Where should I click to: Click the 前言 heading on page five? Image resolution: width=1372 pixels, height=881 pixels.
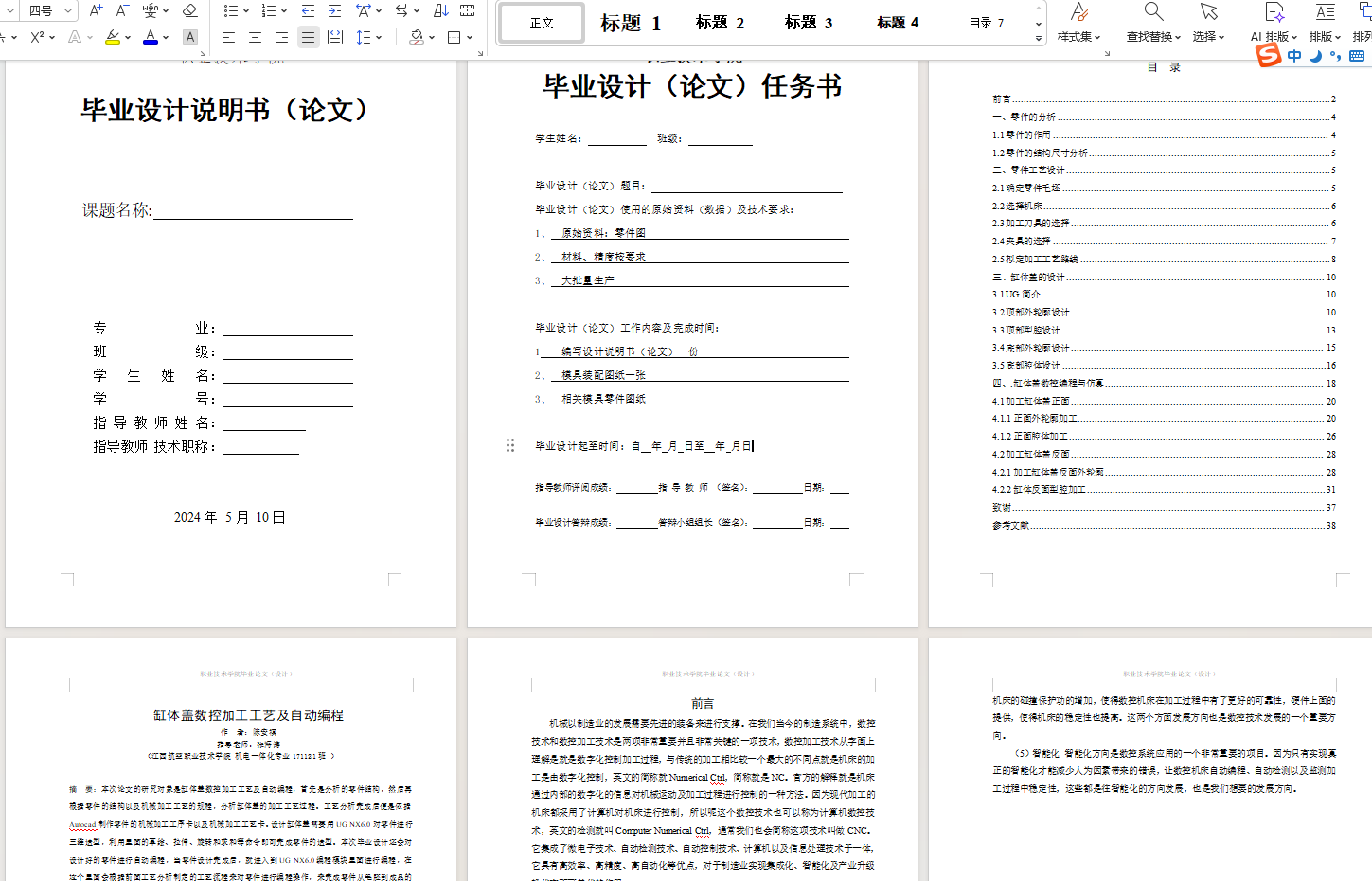tap(703, 703)
